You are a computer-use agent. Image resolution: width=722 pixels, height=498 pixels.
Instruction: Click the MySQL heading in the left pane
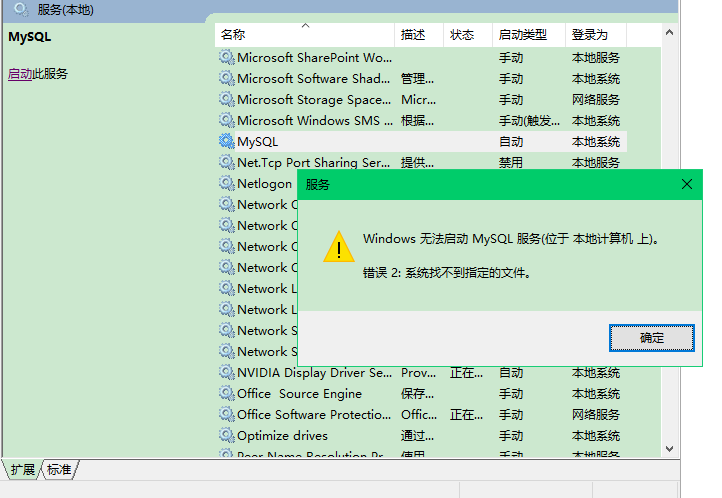pos(29,37)
